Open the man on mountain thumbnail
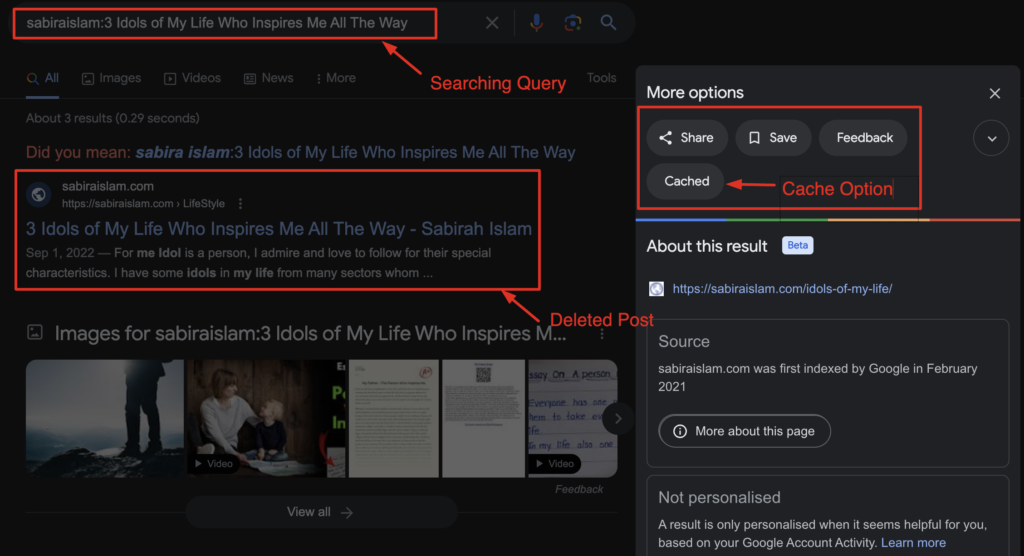This screenshot has width=1024, height=556. click(x=104, y=418)
